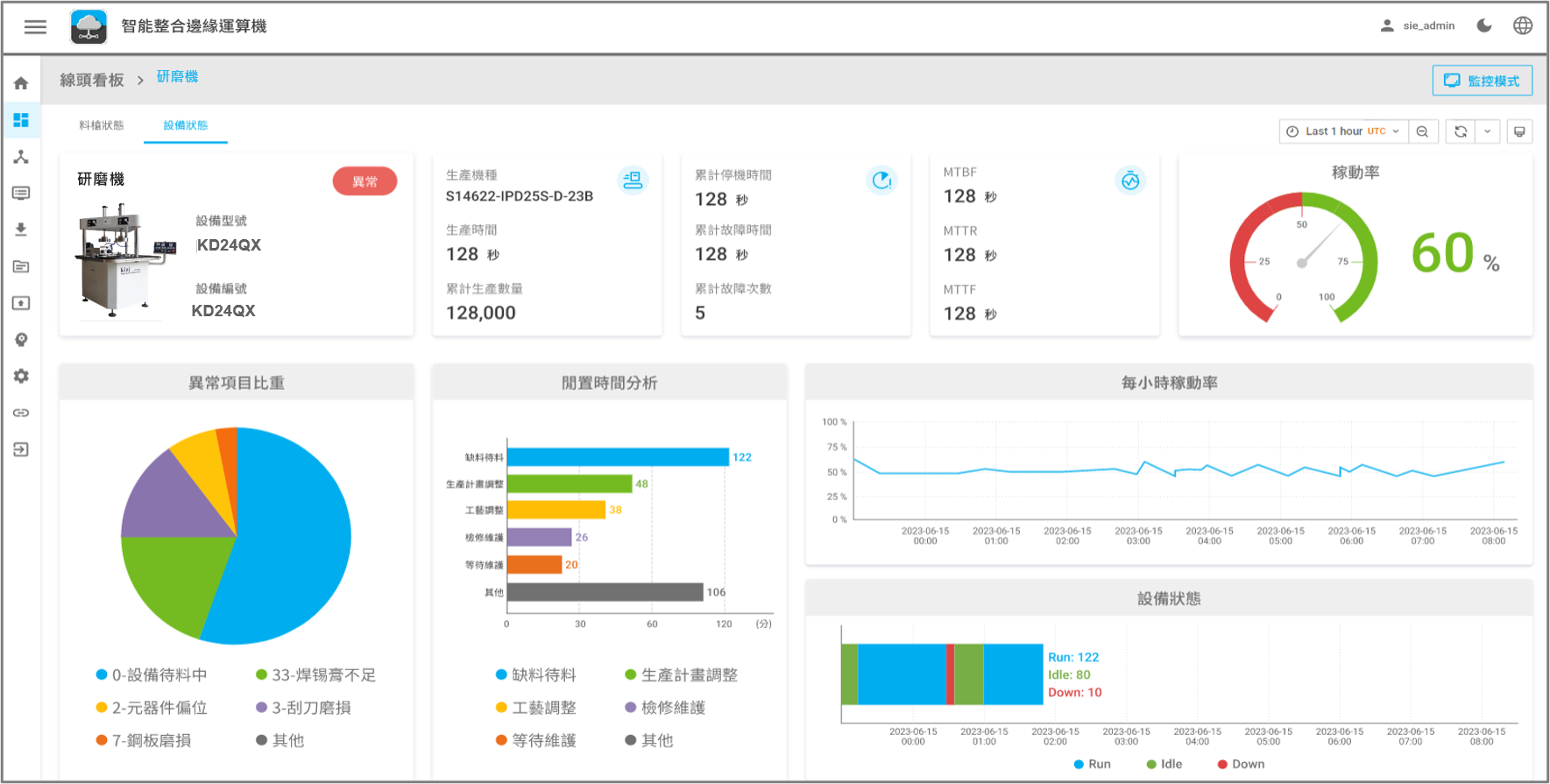The image size is (1550, 784).
Task: Expand the refresh interval dropdown arrow
Action: (1487, 131)
